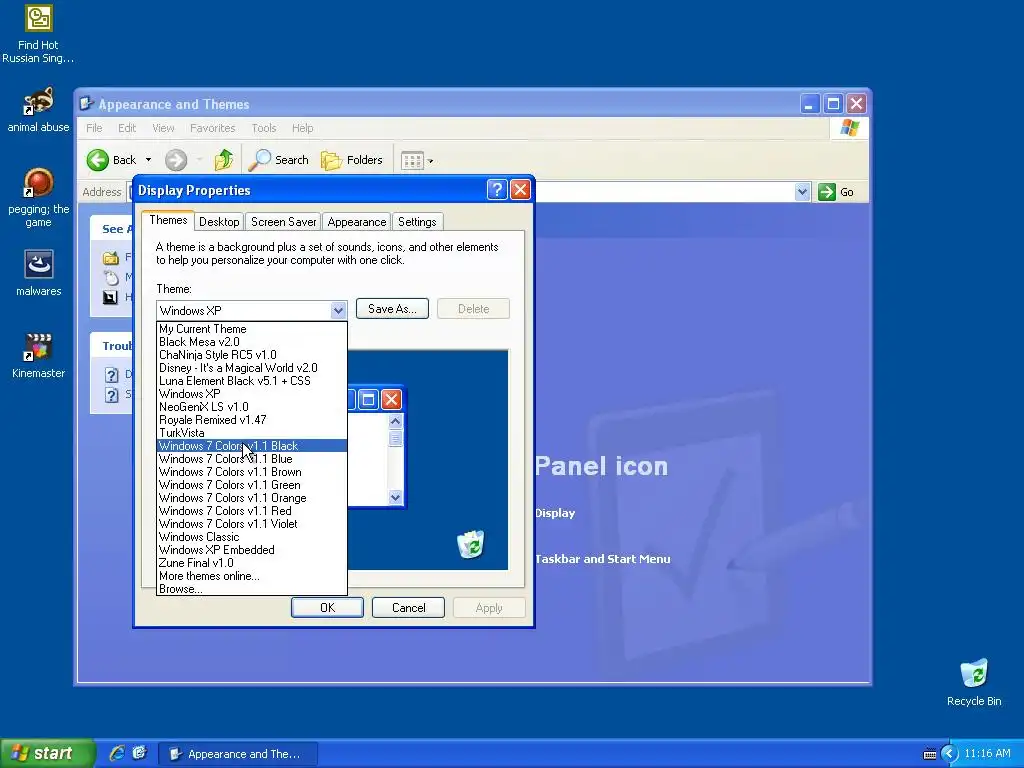Choose Windows Classic theme

[252, 537]
